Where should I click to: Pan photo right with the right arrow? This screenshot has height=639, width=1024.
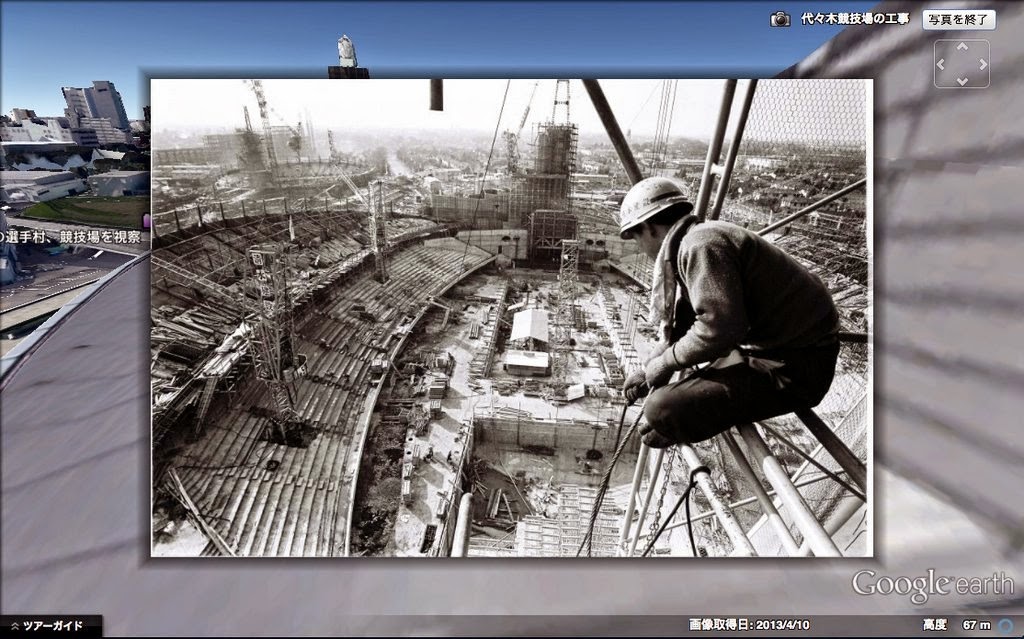point(983,64)
